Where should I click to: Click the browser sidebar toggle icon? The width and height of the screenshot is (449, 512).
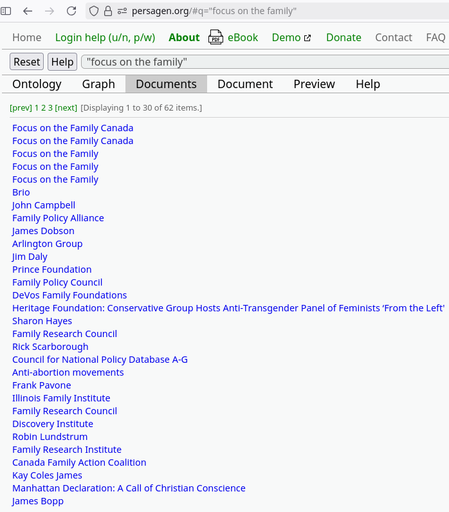tap(6, 11)
